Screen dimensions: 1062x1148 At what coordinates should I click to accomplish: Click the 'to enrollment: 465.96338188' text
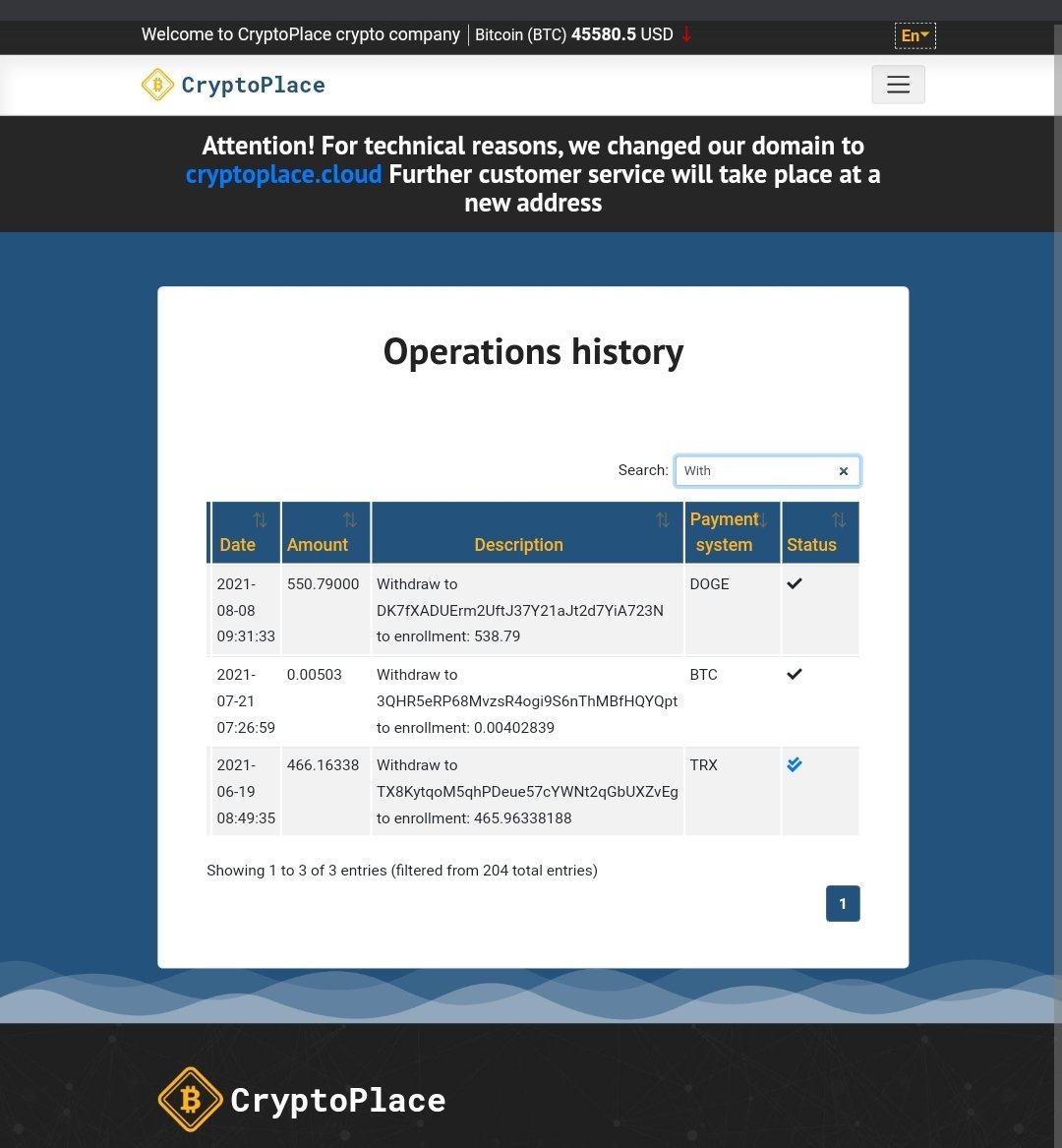474,817
